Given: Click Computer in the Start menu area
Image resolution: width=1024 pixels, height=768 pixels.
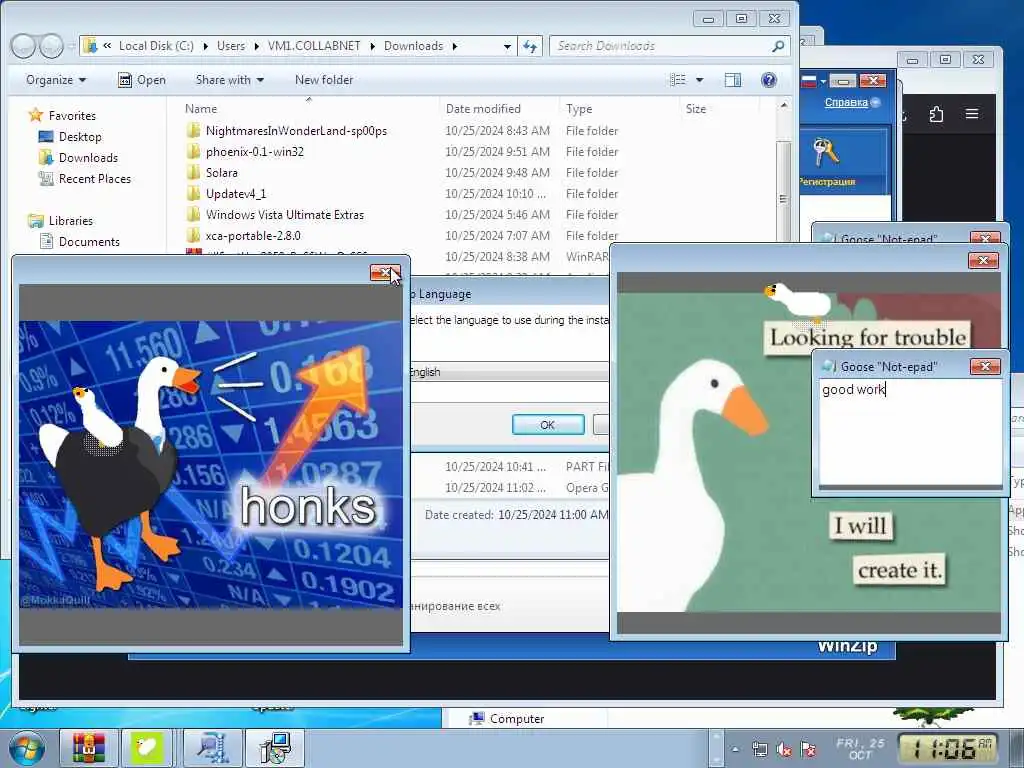Looking at the screenshot, I should point(507,718).
